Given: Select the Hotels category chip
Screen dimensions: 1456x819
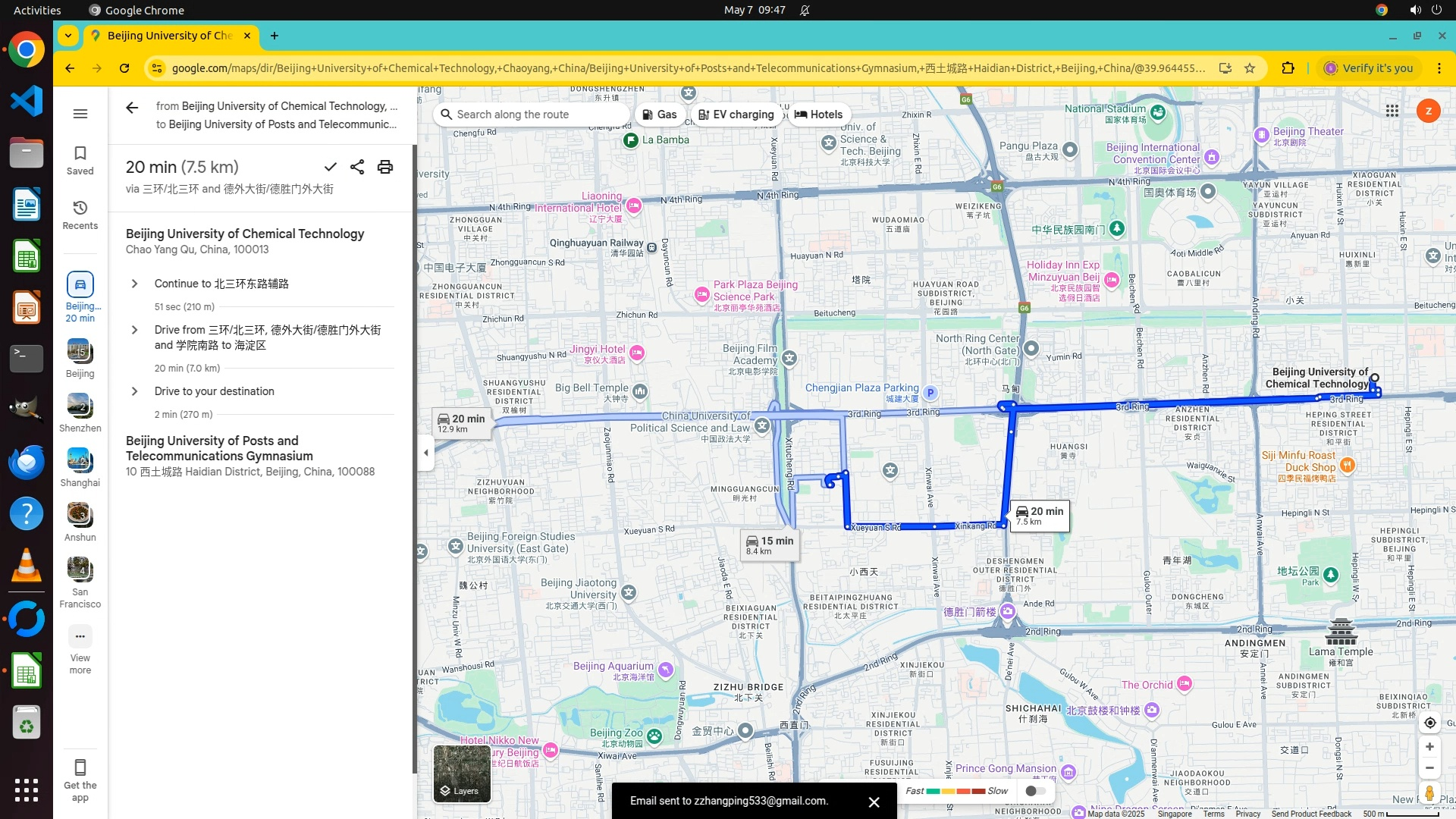Looking at the screenshot, I should tap(818, 115).
